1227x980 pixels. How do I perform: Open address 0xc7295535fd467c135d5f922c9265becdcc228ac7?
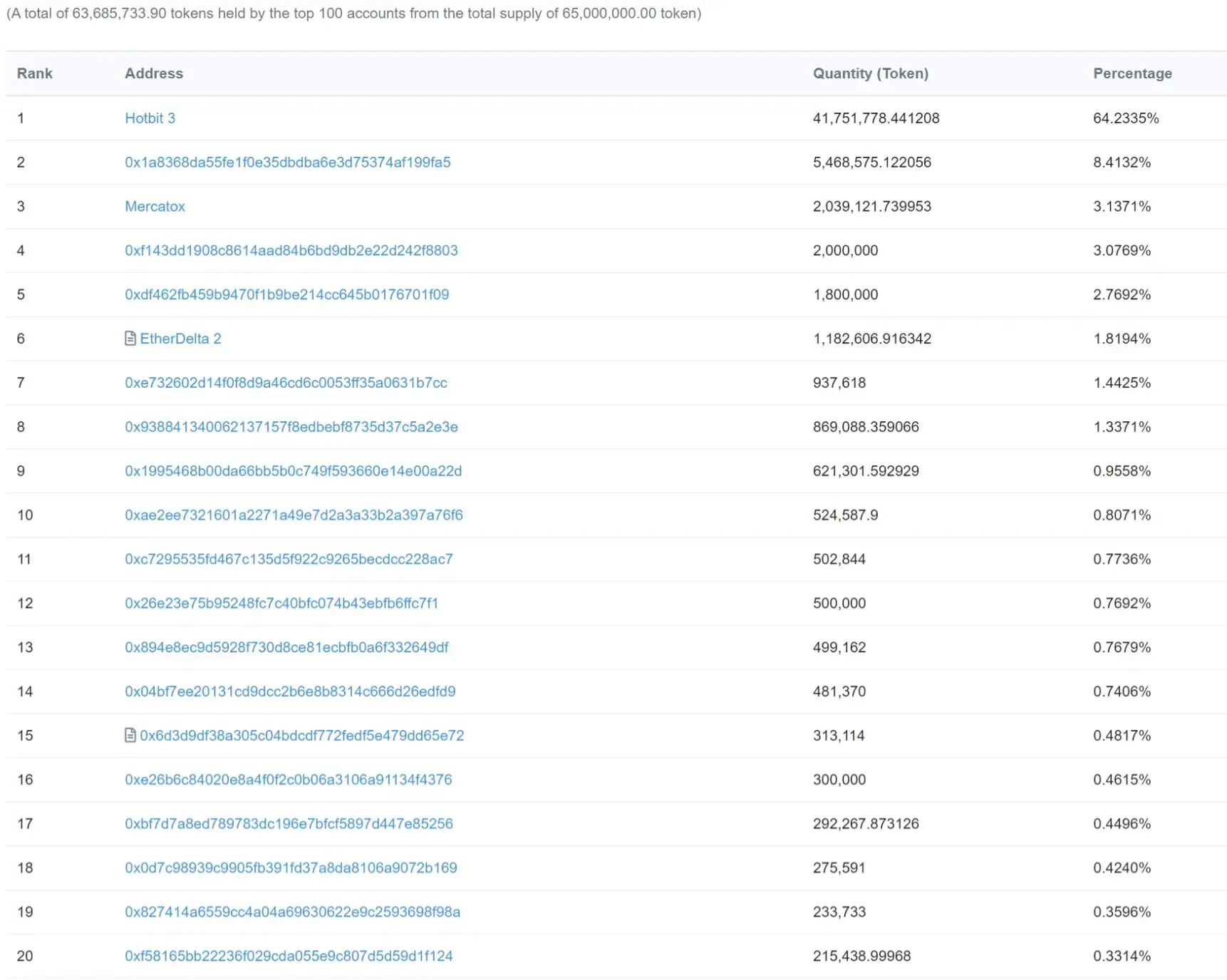point(289,559)
